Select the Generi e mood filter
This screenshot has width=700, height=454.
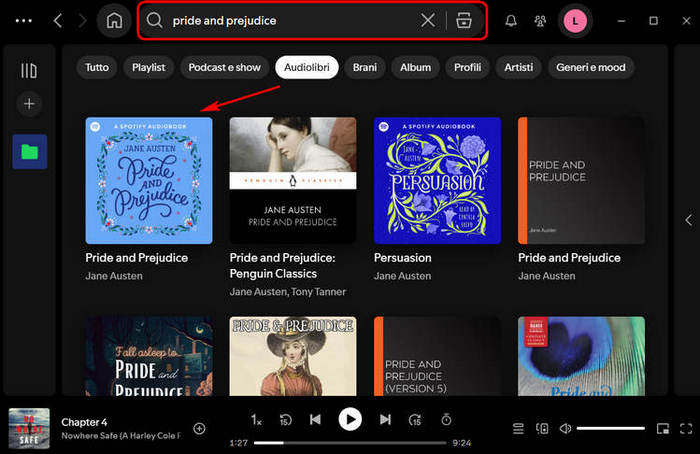591,67
